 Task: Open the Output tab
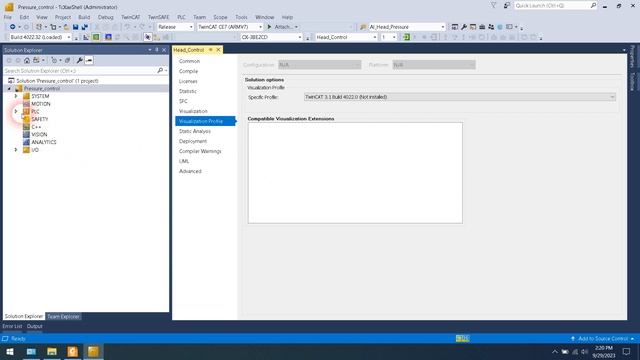[34, 326]
